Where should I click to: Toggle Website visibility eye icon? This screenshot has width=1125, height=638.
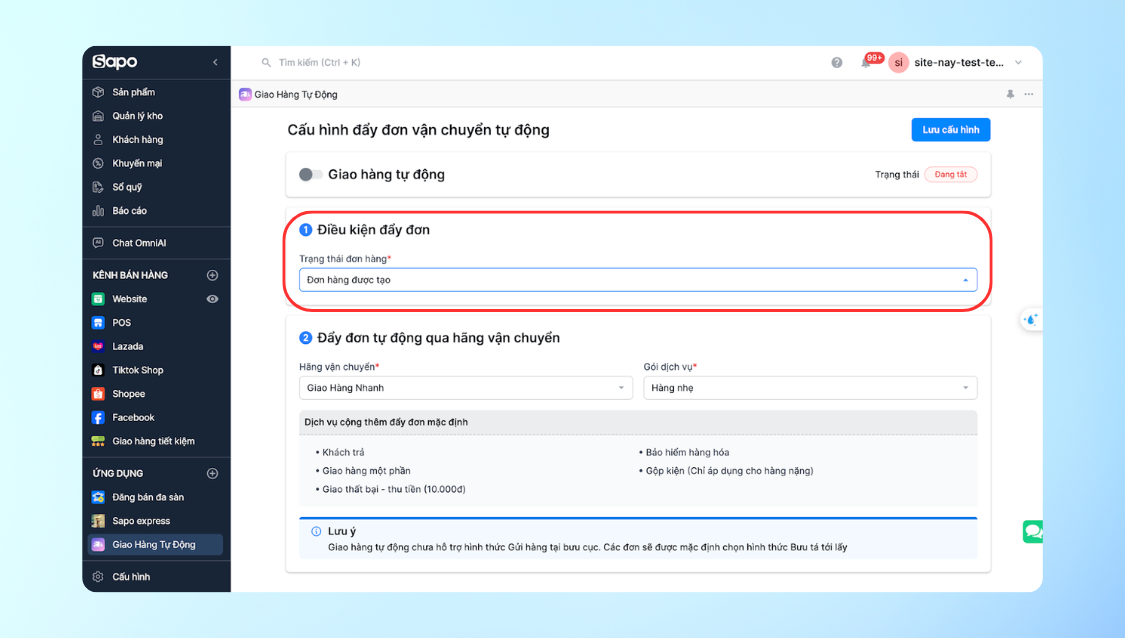212,299
